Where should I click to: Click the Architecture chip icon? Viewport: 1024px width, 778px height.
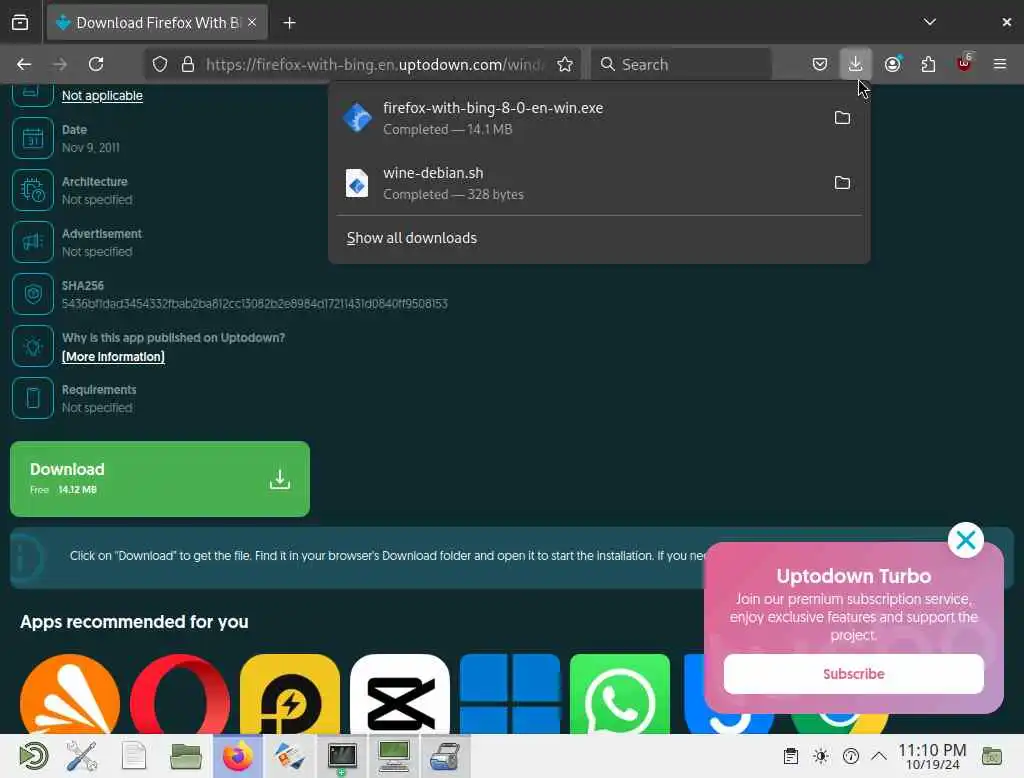(x=33, y=190)
